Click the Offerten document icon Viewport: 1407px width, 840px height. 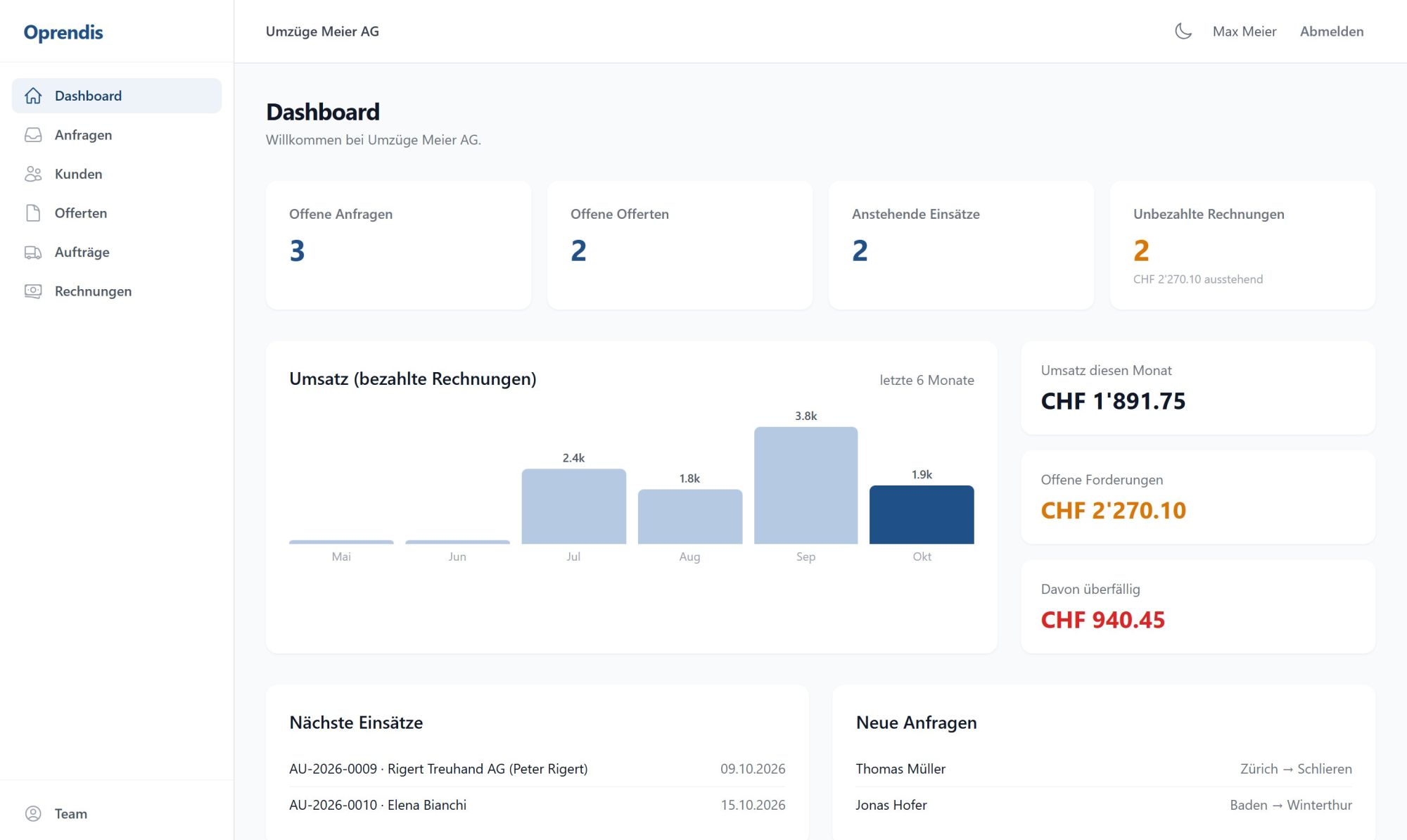[x=33, y=213]
